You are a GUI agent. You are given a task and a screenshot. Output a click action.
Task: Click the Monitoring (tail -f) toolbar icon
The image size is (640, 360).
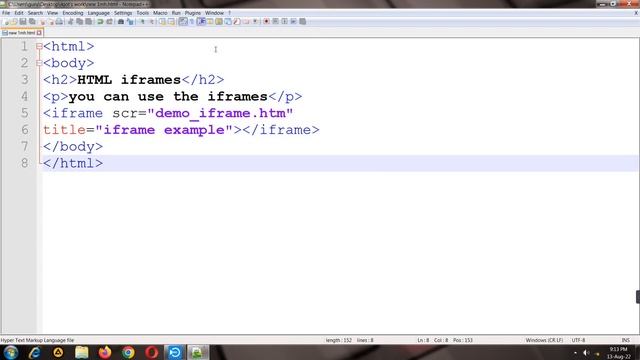coord(256,21)
